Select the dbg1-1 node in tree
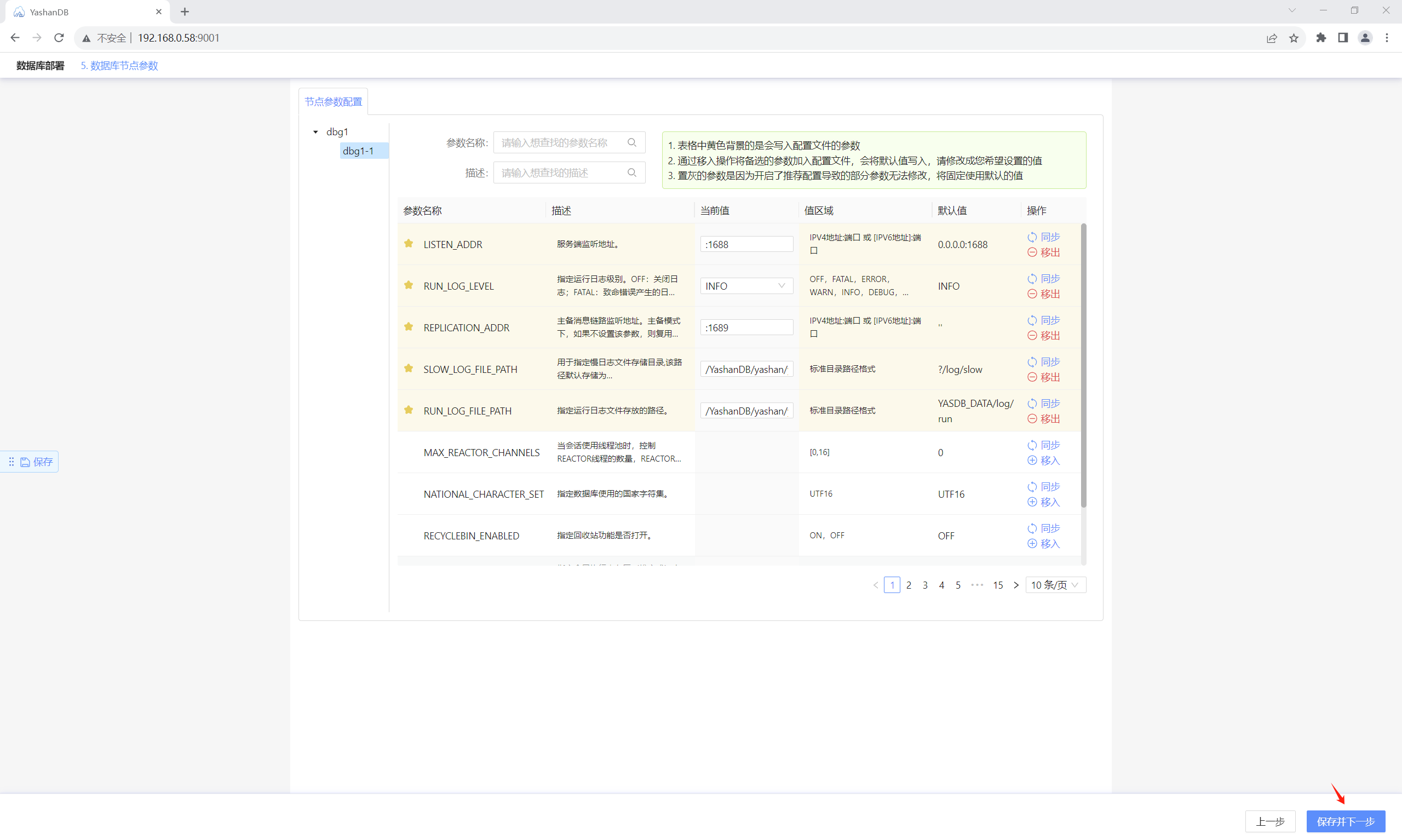 click(358, 151)
